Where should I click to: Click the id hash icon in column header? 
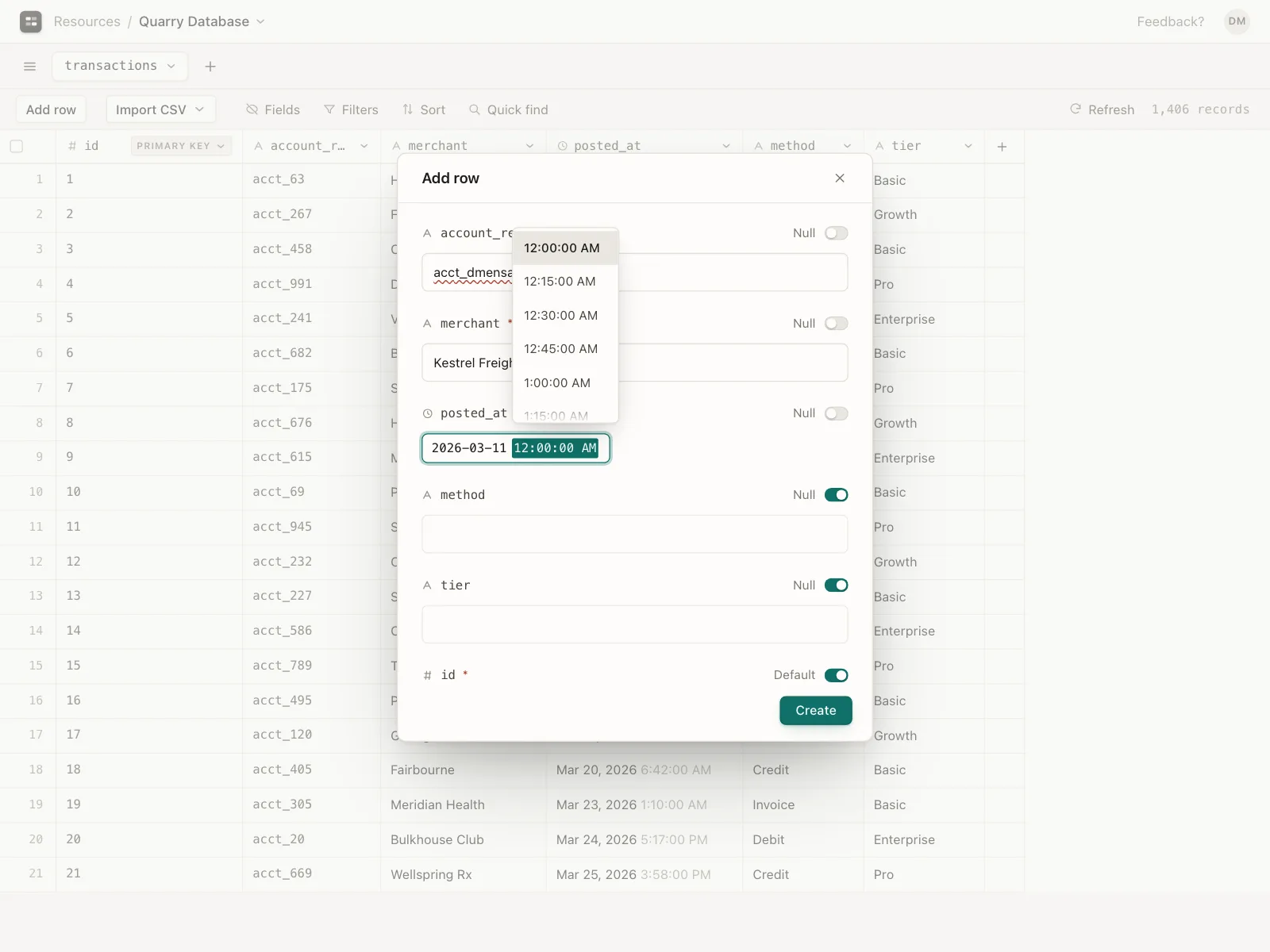(72, 146)
